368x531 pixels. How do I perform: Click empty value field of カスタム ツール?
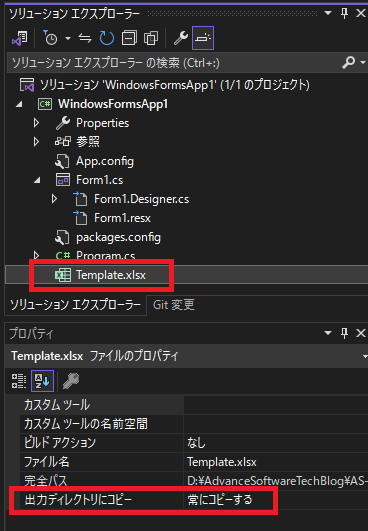coord(276,405)
